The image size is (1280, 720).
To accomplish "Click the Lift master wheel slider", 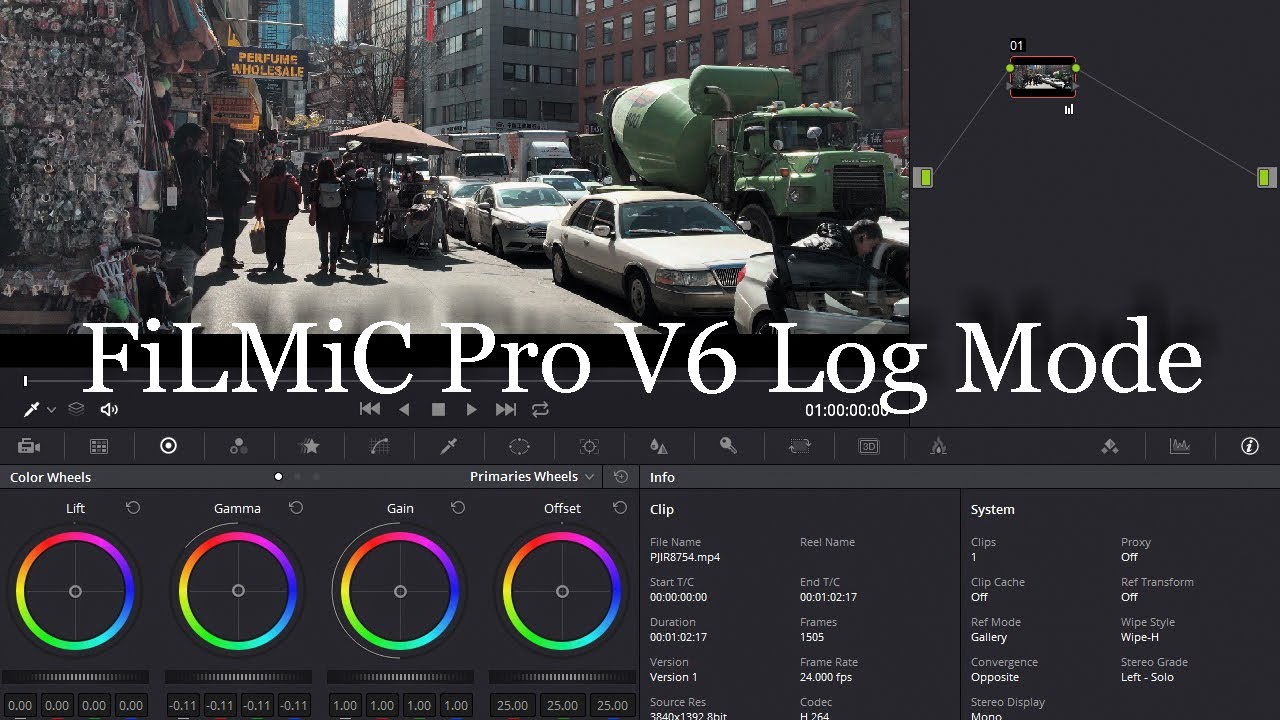I will (x=75, y=677).
